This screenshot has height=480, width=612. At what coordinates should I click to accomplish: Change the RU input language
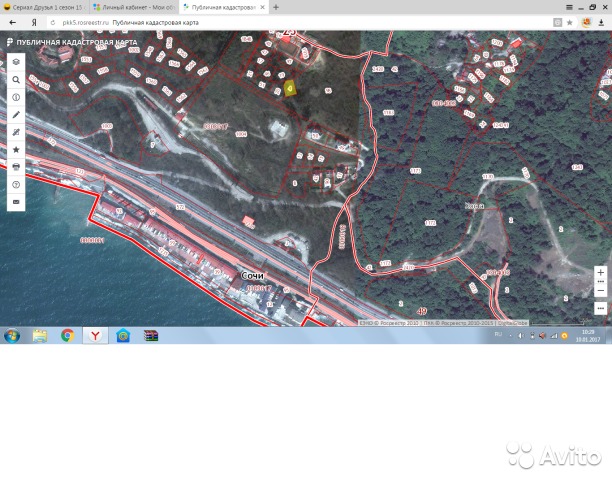coord(498,334)
